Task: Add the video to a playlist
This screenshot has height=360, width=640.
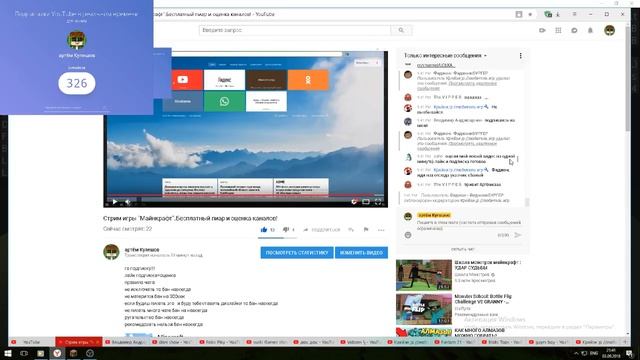Action: pyautogui.click(x=351, y=230)
